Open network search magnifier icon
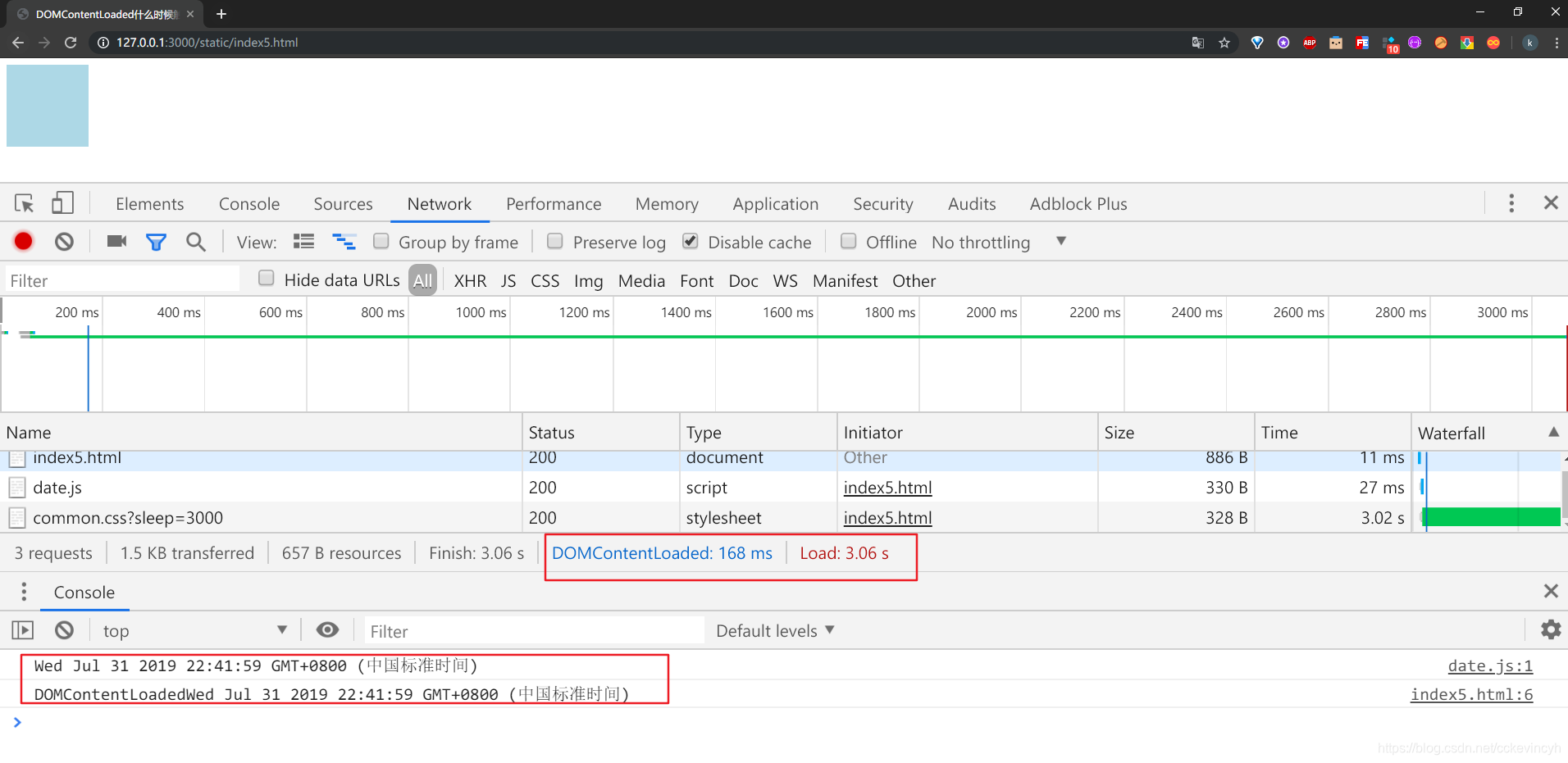This screenshot has height=763, width=1568. 195,242
